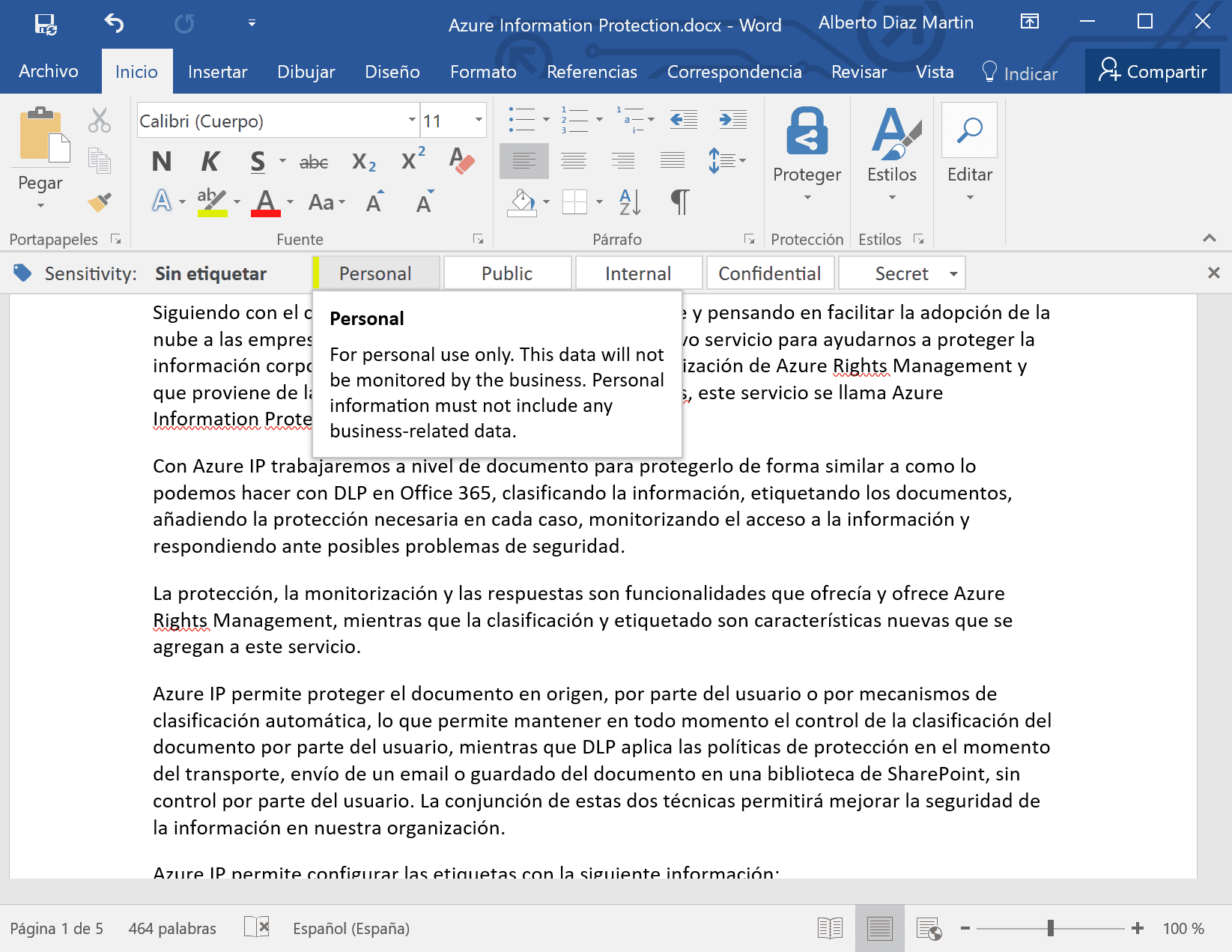Toggle superscript formatting
This screenshot has width=1232, height=952.
(413, 159)
